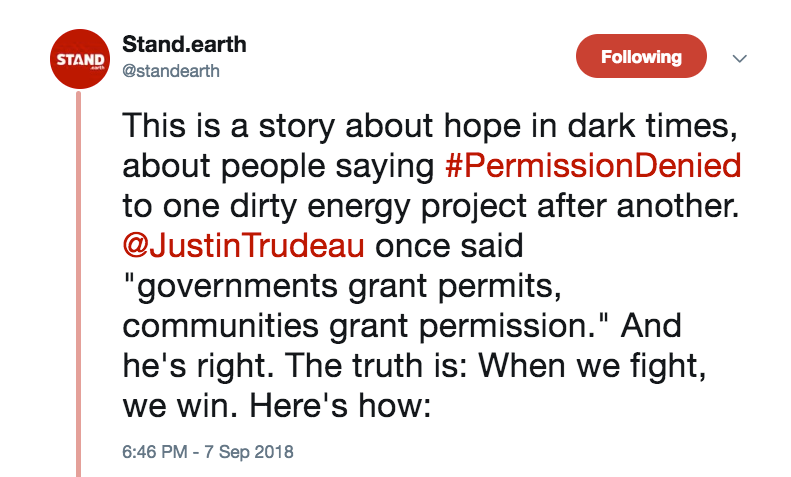Visit the @standearth handle

(x=171, y=71)
